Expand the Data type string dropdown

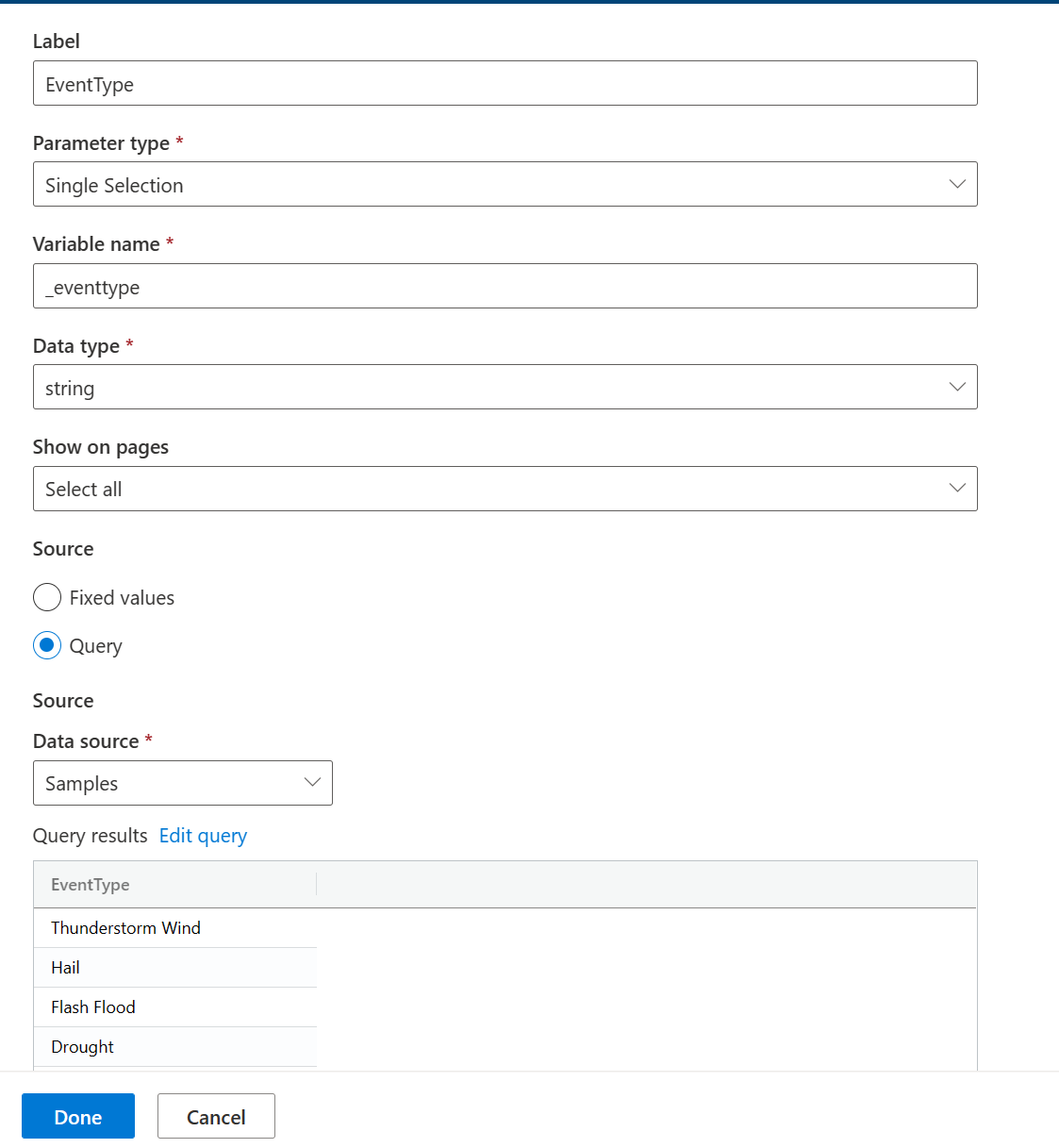click(505, 387)
